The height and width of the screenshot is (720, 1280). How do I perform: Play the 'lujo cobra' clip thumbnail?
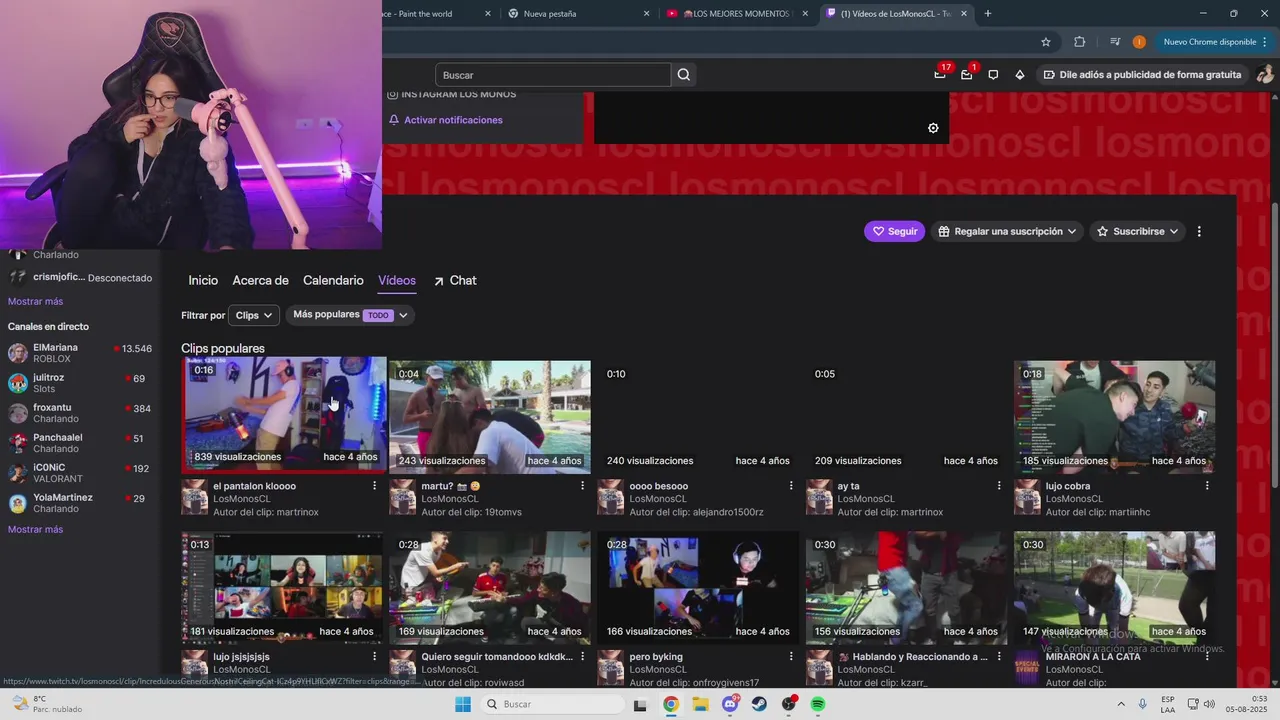(1115, 416)
